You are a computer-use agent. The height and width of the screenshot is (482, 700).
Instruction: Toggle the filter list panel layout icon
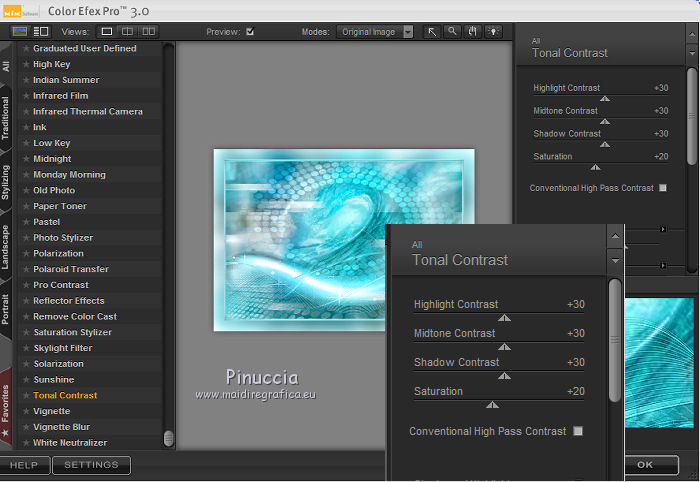(41, 31)
